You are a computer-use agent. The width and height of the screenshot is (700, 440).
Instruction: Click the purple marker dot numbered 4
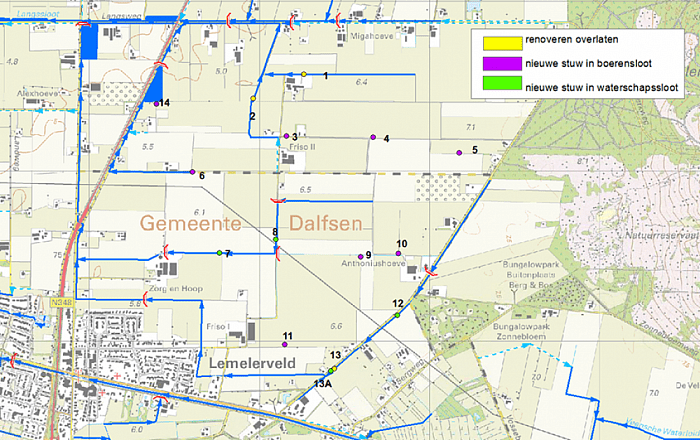tap(373, 137)
